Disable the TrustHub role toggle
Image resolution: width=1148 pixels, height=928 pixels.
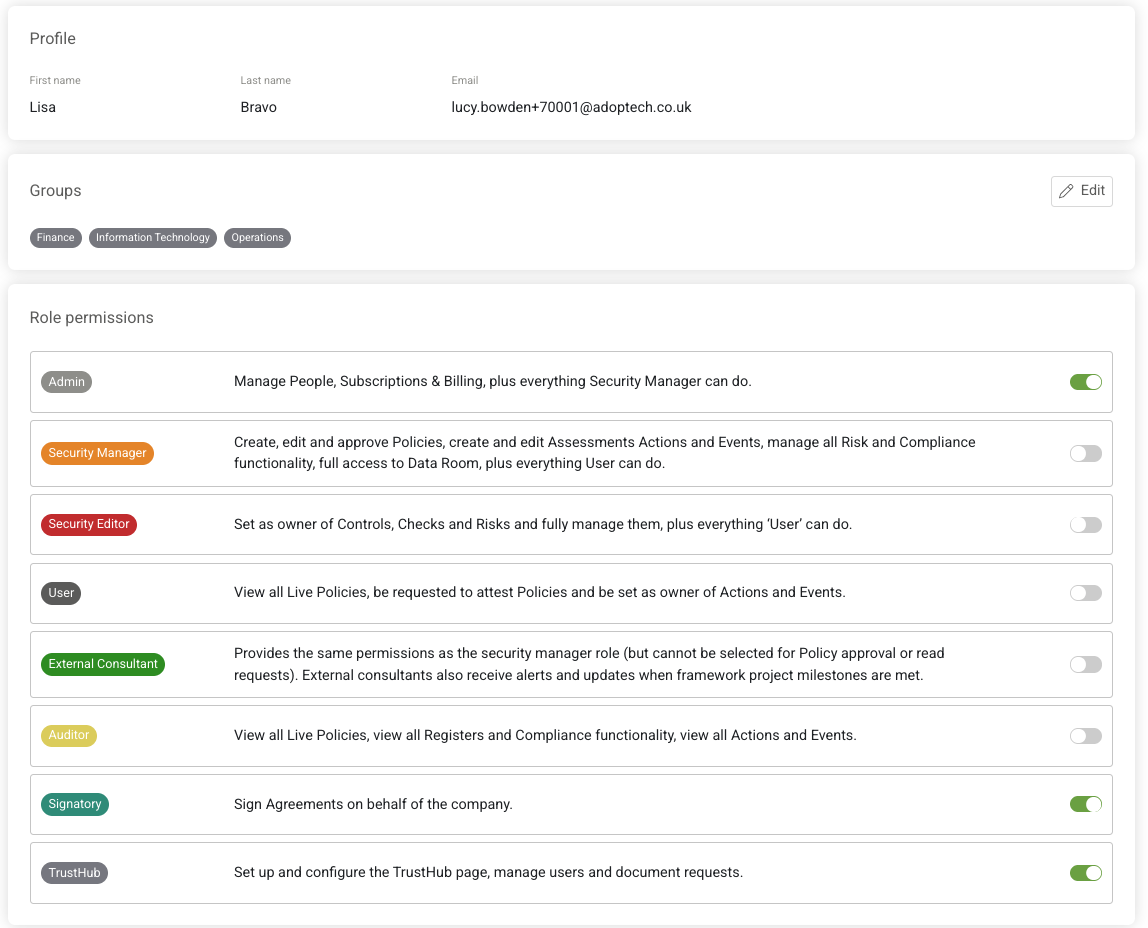(x=1085, y=873)
